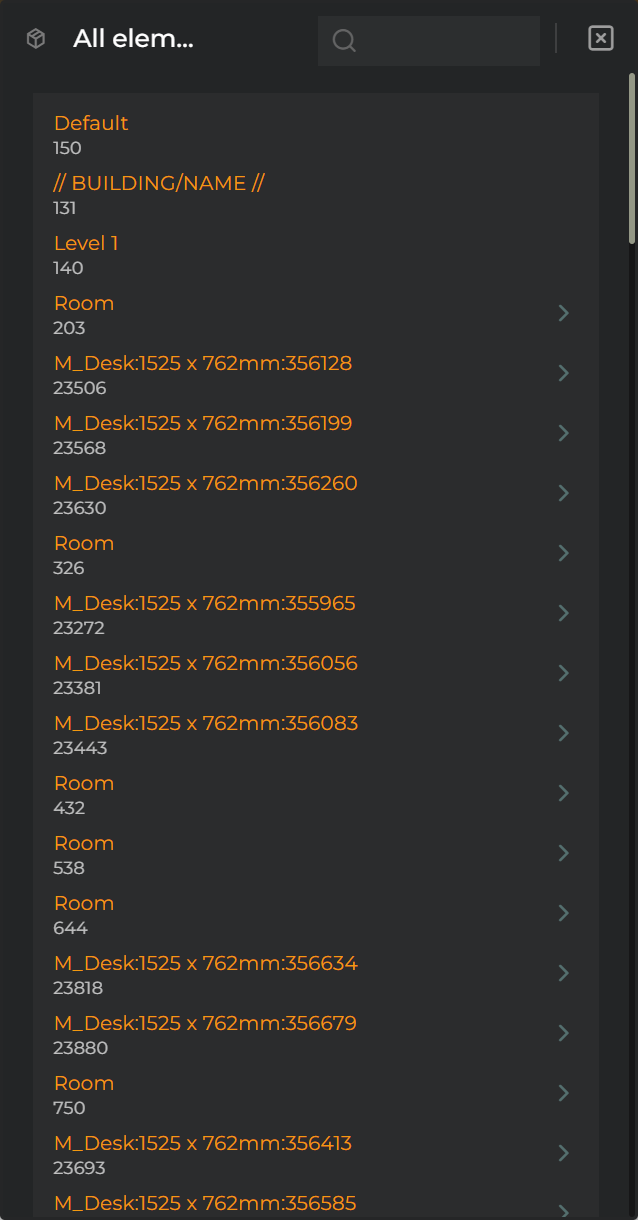
Task: Select the // BUILDING/NAME // item
Action: pyautogui.click(x=316, y=195)
